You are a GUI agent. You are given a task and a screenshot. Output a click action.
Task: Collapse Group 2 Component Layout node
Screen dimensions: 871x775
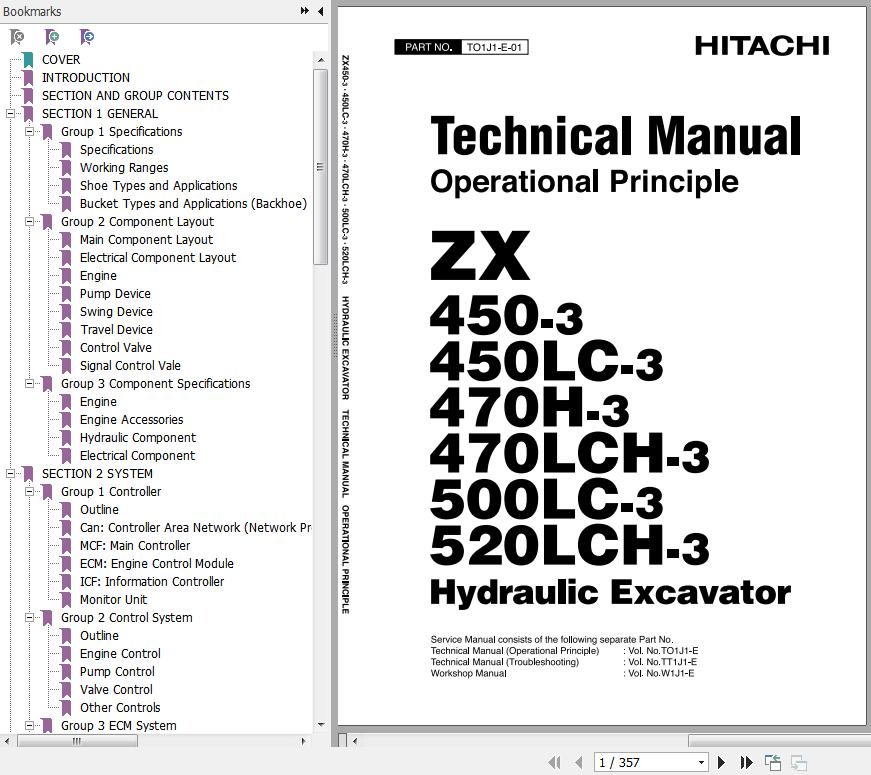pyautogui.click(x=29, y=222)
